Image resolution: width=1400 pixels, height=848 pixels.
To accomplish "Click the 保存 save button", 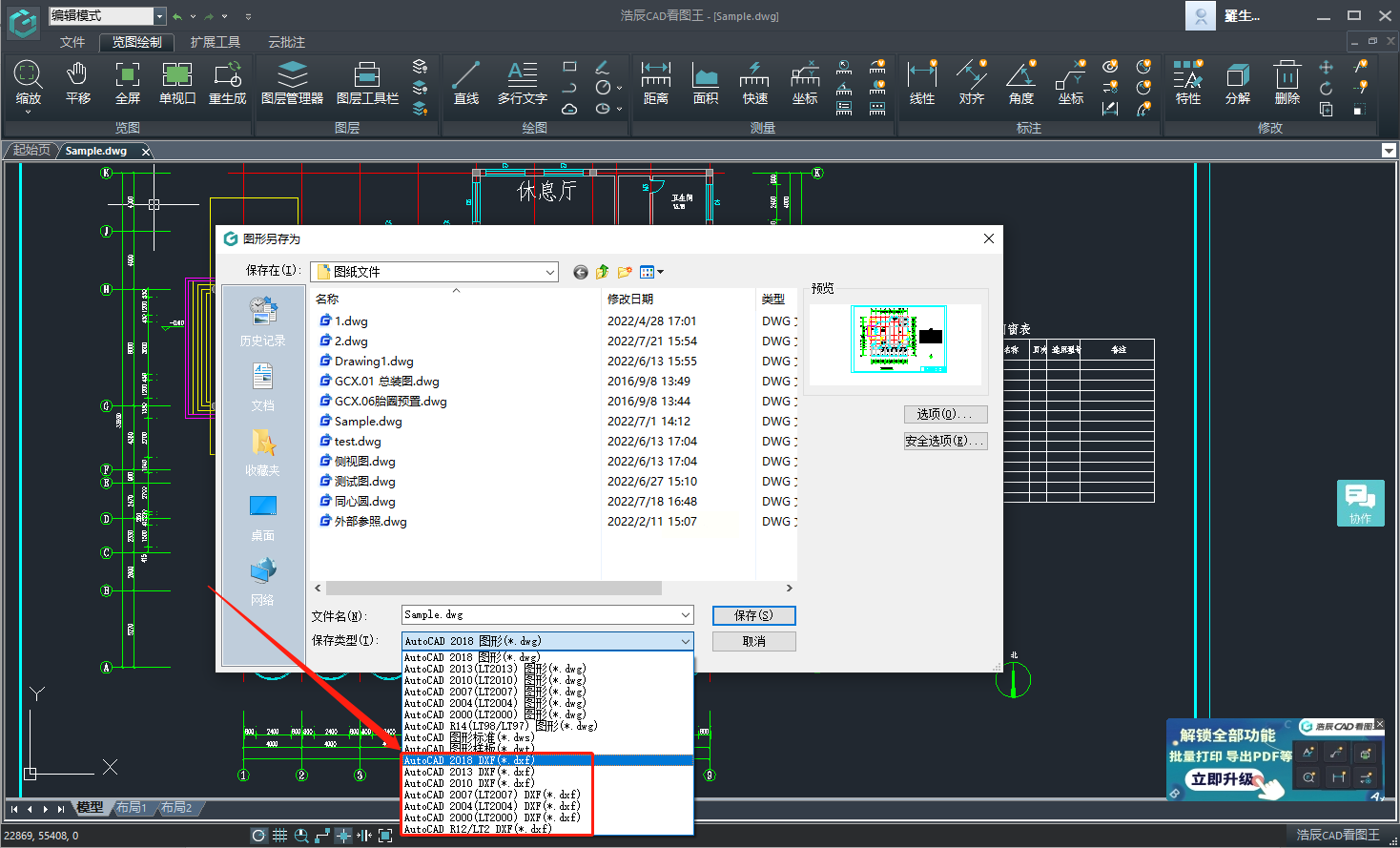I will pos(753,615).
